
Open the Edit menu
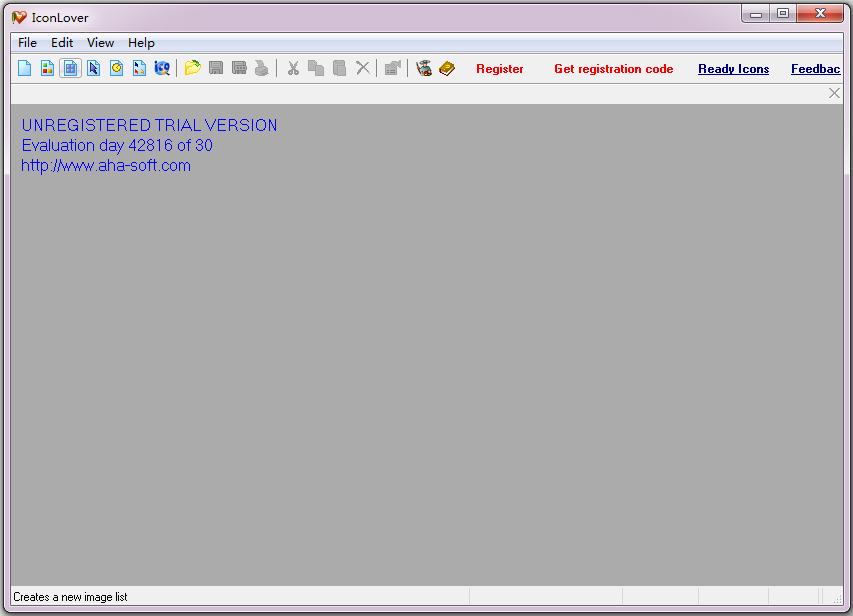(62, 43)
